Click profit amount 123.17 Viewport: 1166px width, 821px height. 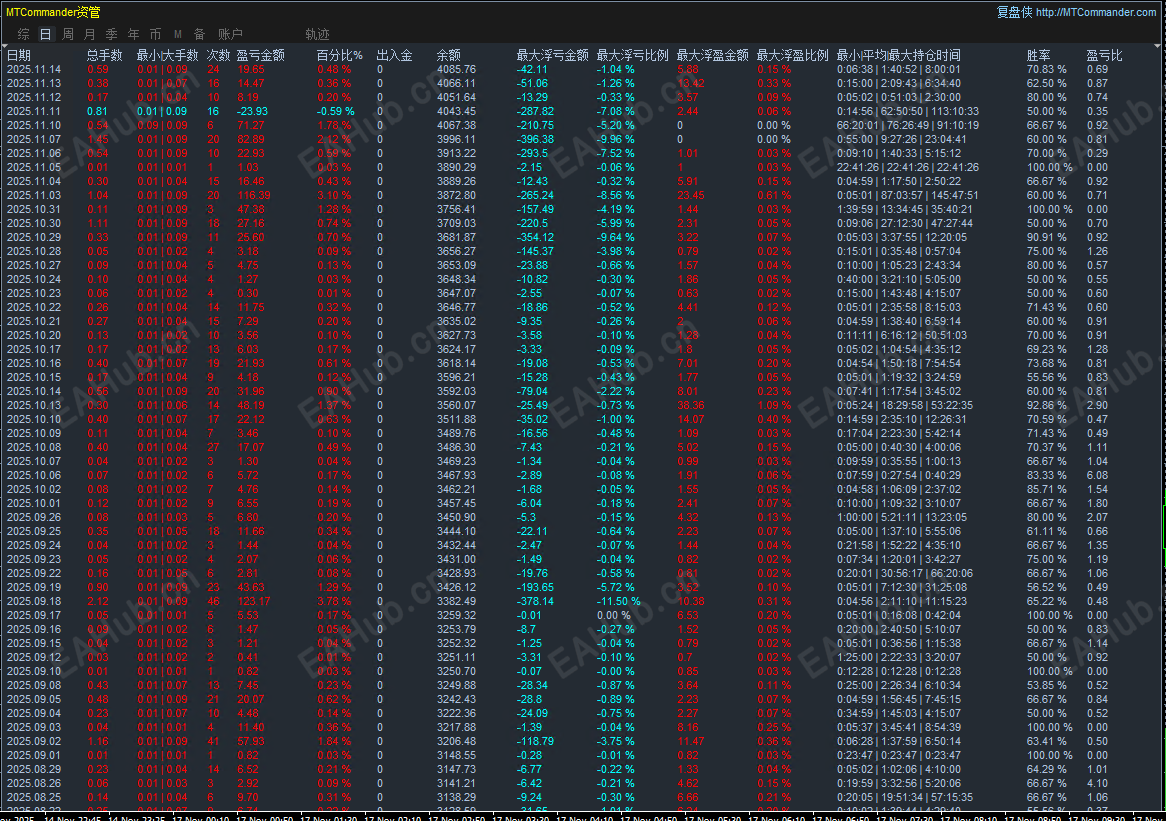pos(254,601)
